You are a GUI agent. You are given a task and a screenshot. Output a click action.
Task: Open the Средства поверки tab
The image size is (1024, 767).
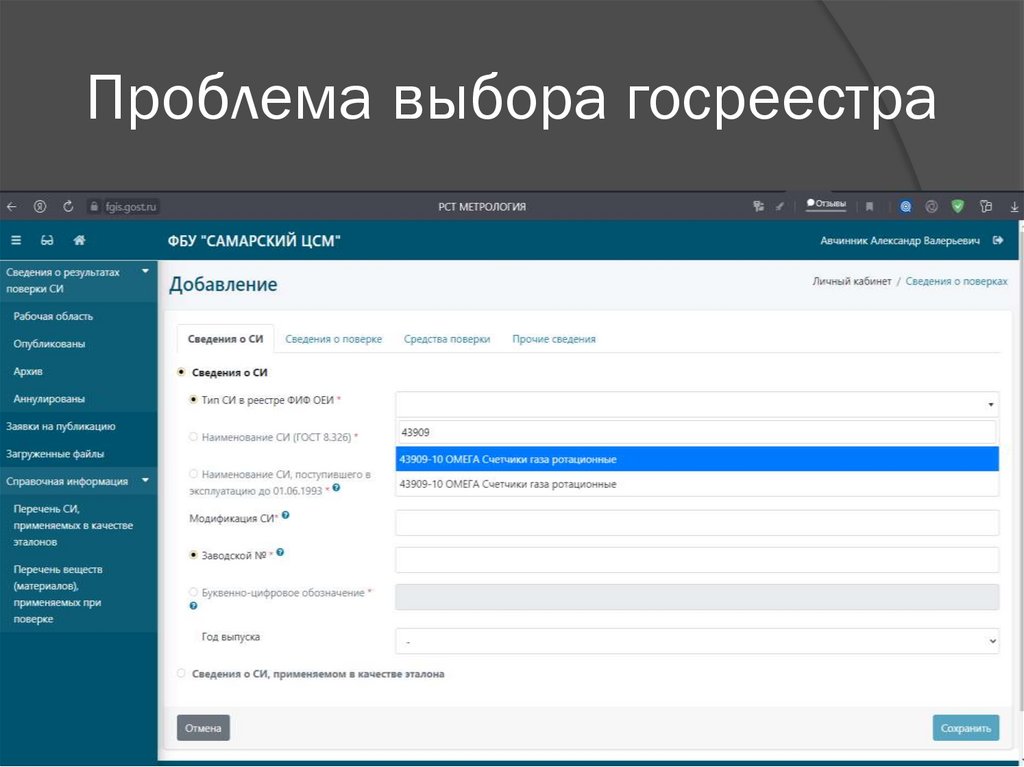[x=447, y=339]
